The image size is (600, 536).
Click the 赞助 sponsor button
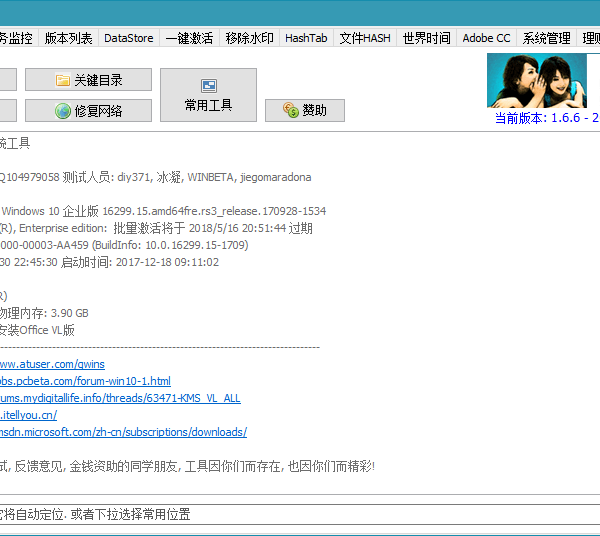point(304,110)
